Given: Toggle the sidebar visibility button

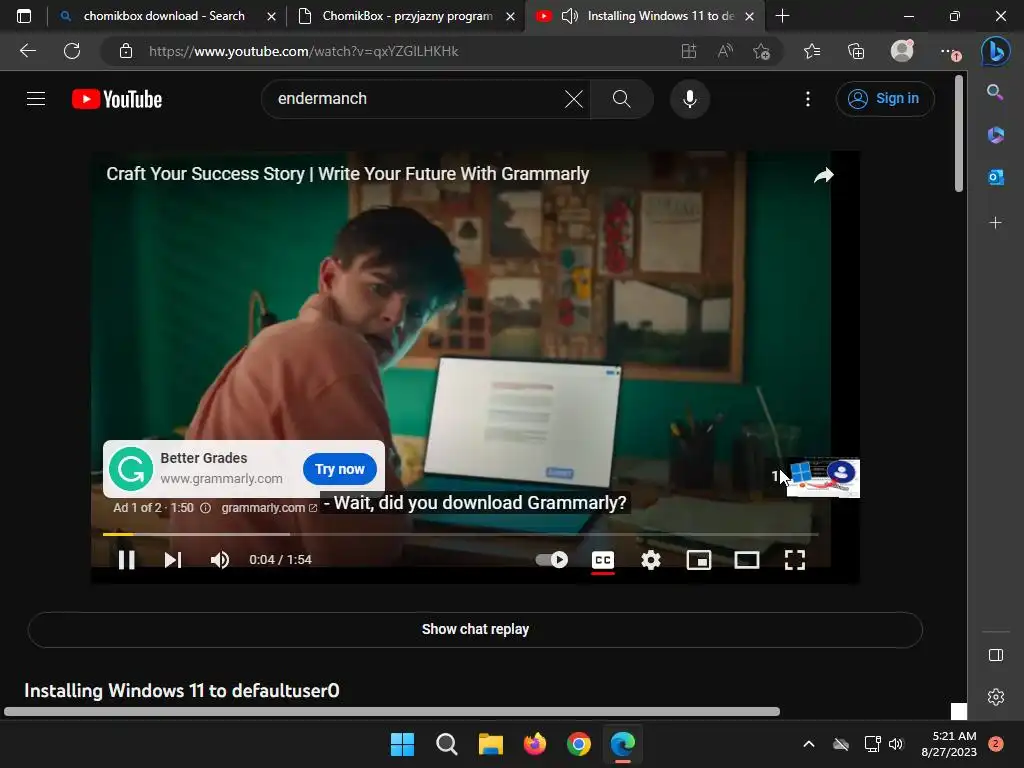Looking at the screenshot, I should [996, 655].
